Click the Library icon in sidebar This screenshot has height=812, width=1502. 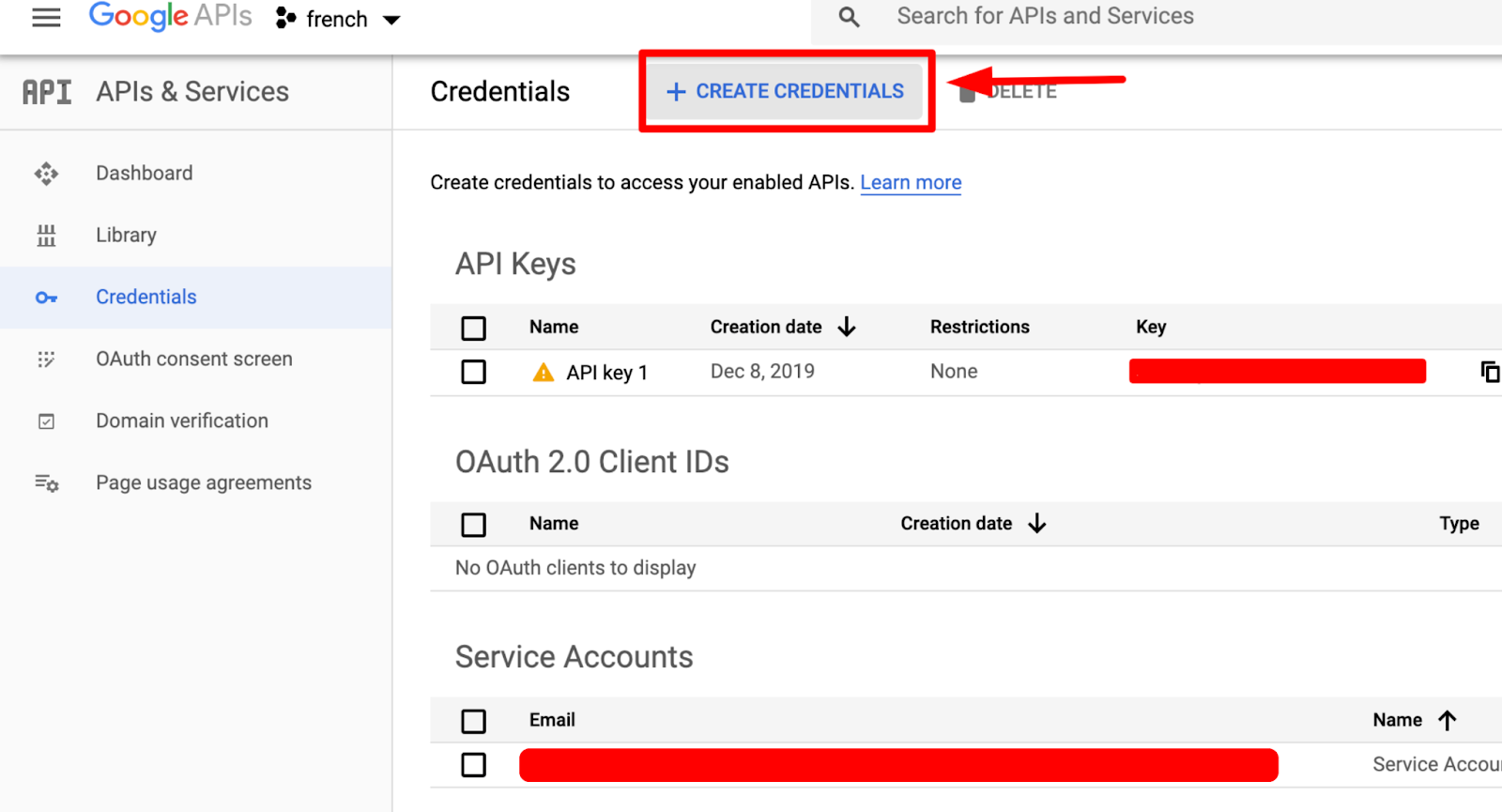(46, 236)
